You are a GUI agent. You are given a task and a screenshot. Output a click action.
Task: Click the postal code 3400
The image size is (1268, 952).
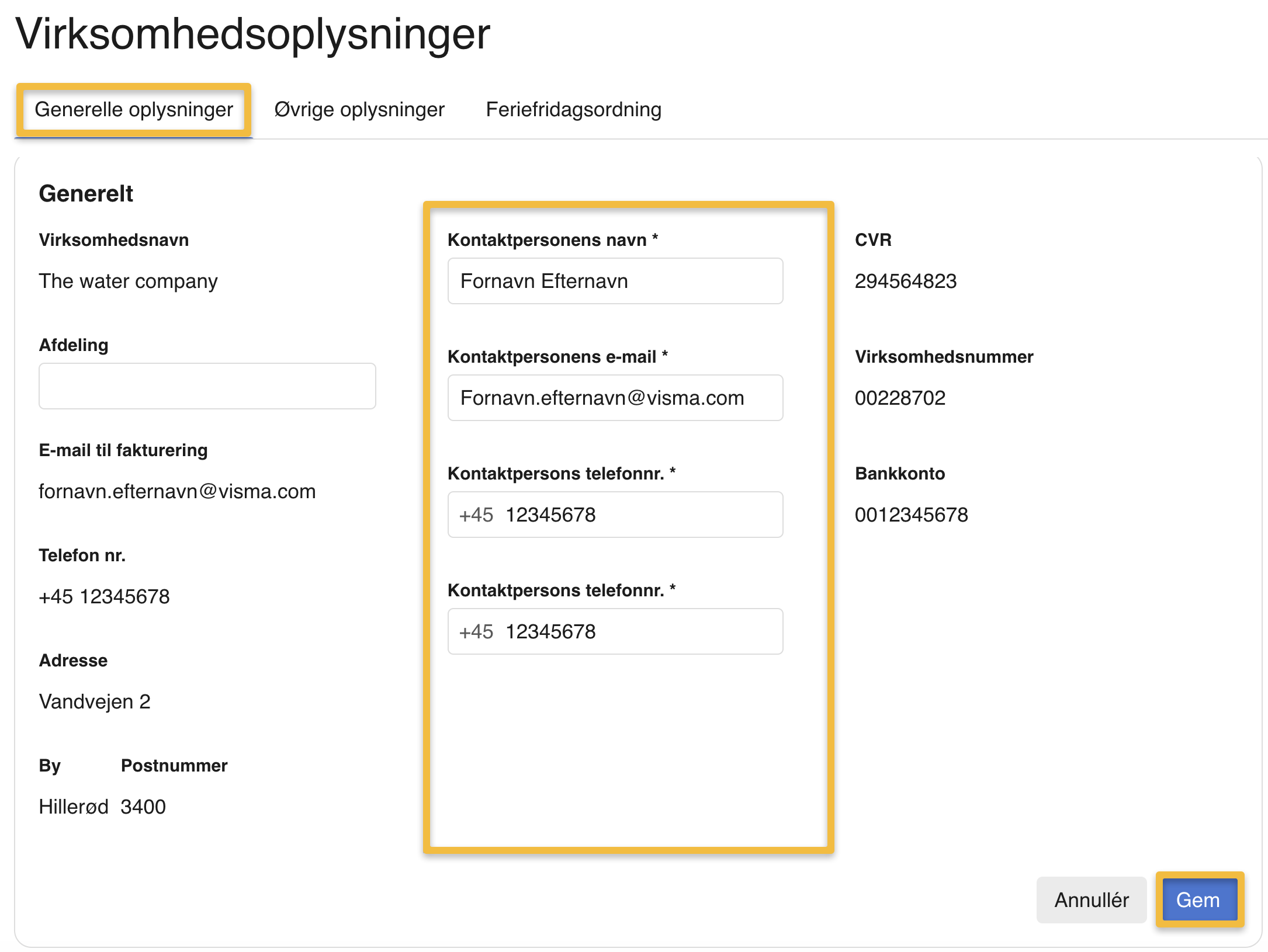click(x=143, y=807)
